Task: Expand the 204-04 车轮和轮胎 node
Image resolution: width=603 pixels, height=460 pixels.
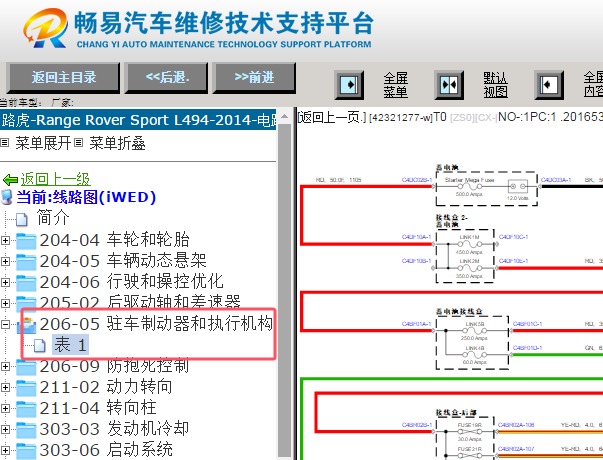Action: (x=5, y=240)
